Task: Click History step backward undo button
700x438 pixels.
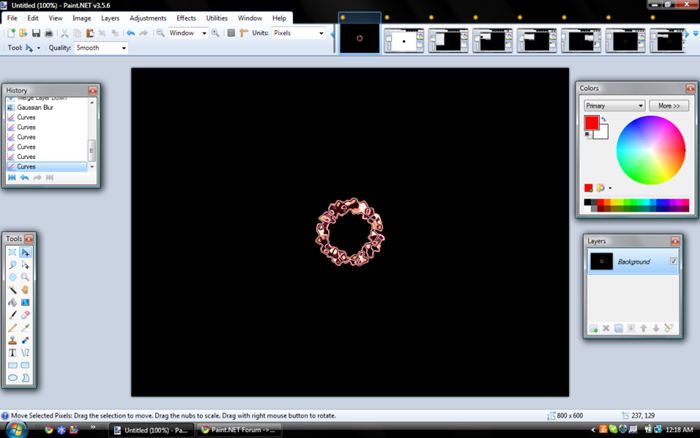Action: (25, 178)
